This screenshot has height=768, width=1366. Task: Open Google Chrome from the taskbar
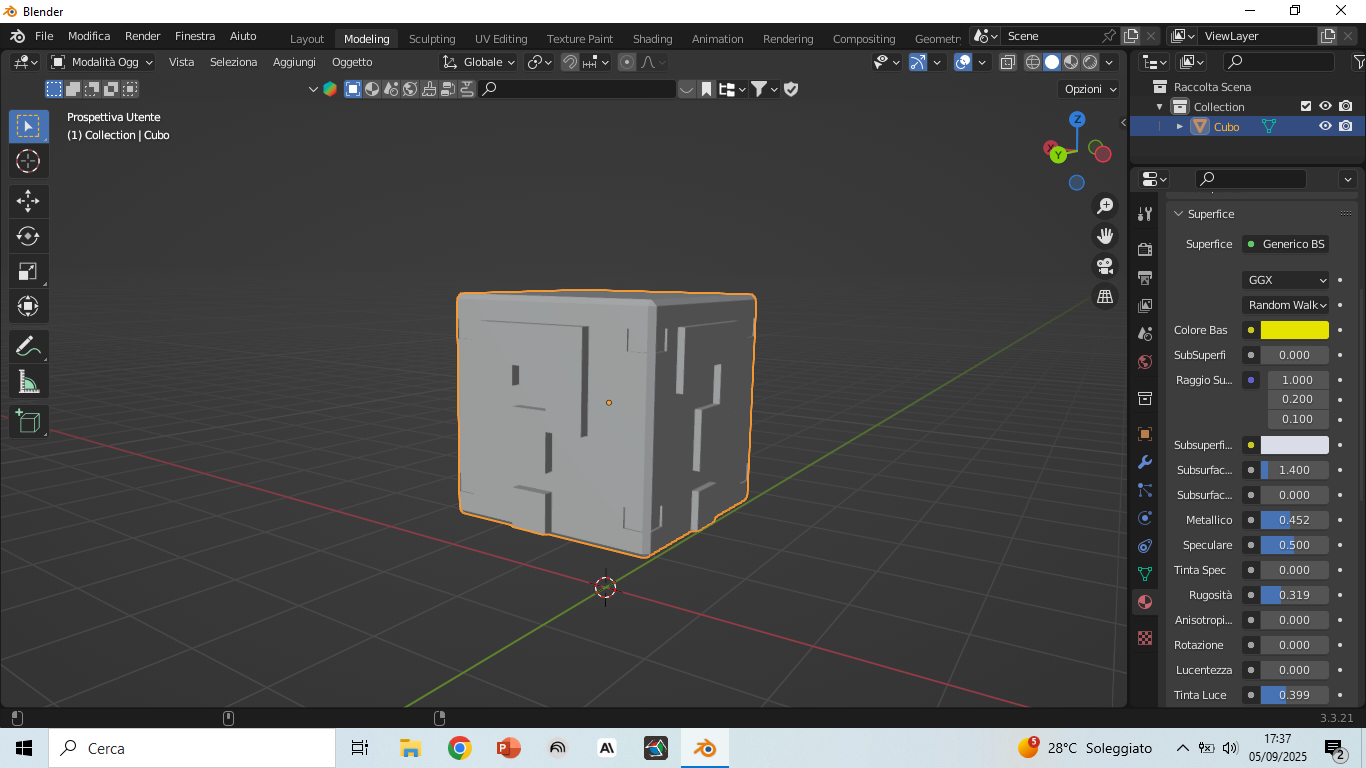(x=459, y=748)
